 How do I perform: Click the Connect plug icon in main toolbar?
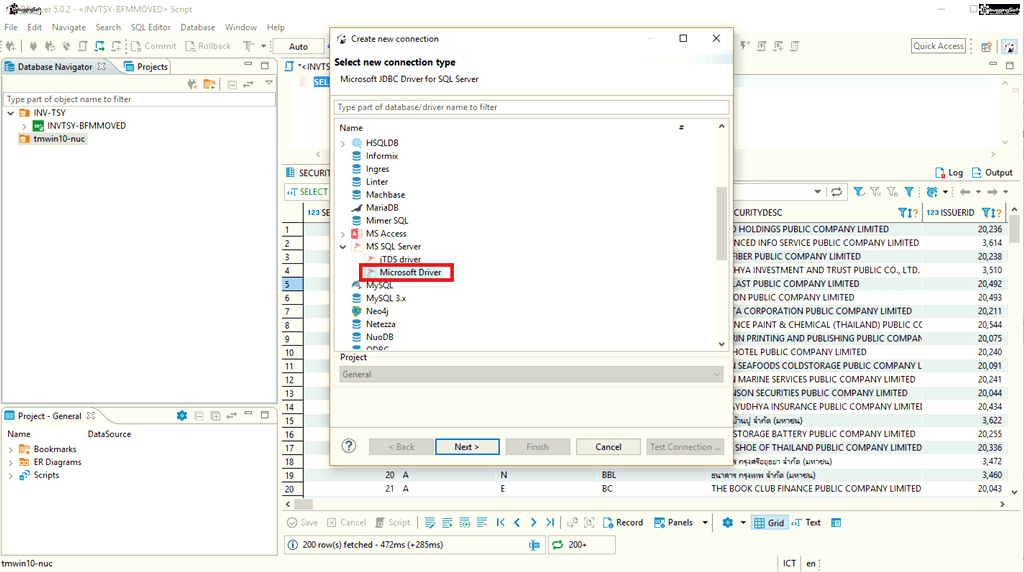[33, 46]
